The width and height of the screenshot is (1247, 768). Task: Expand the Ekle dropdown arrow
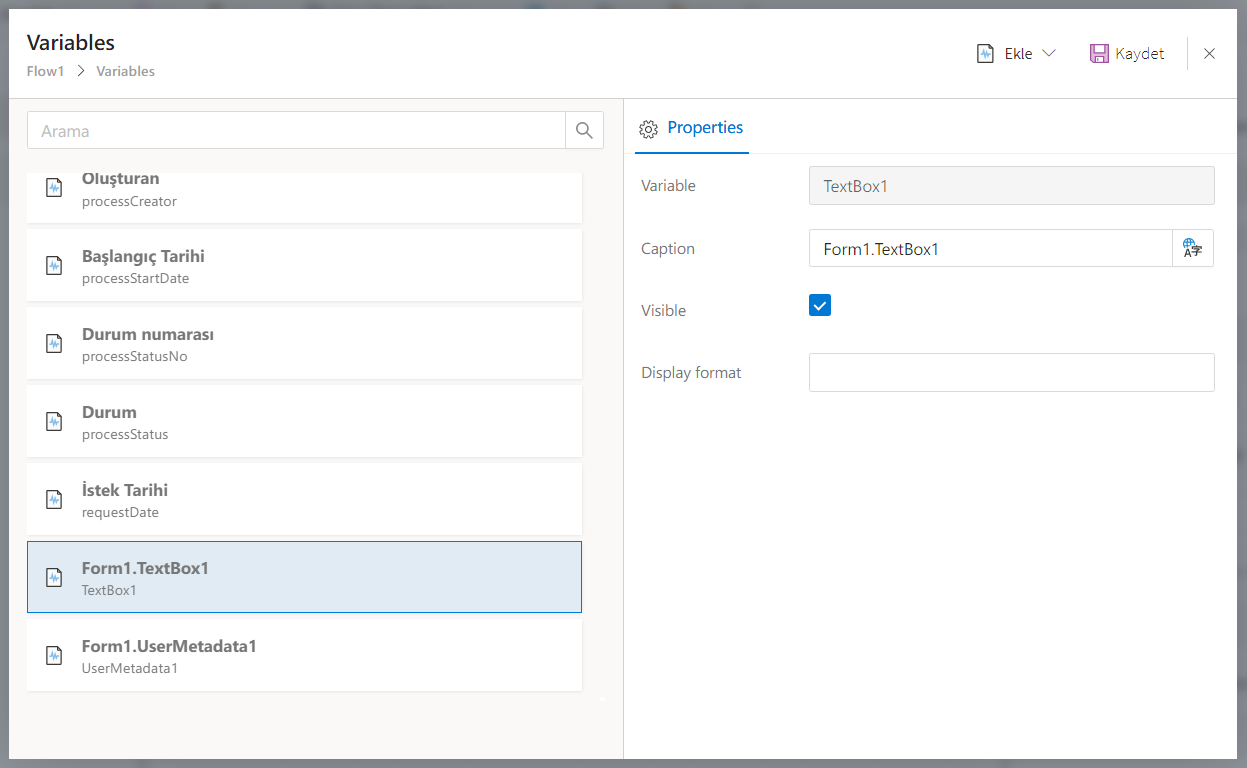tap(1049, 54)
